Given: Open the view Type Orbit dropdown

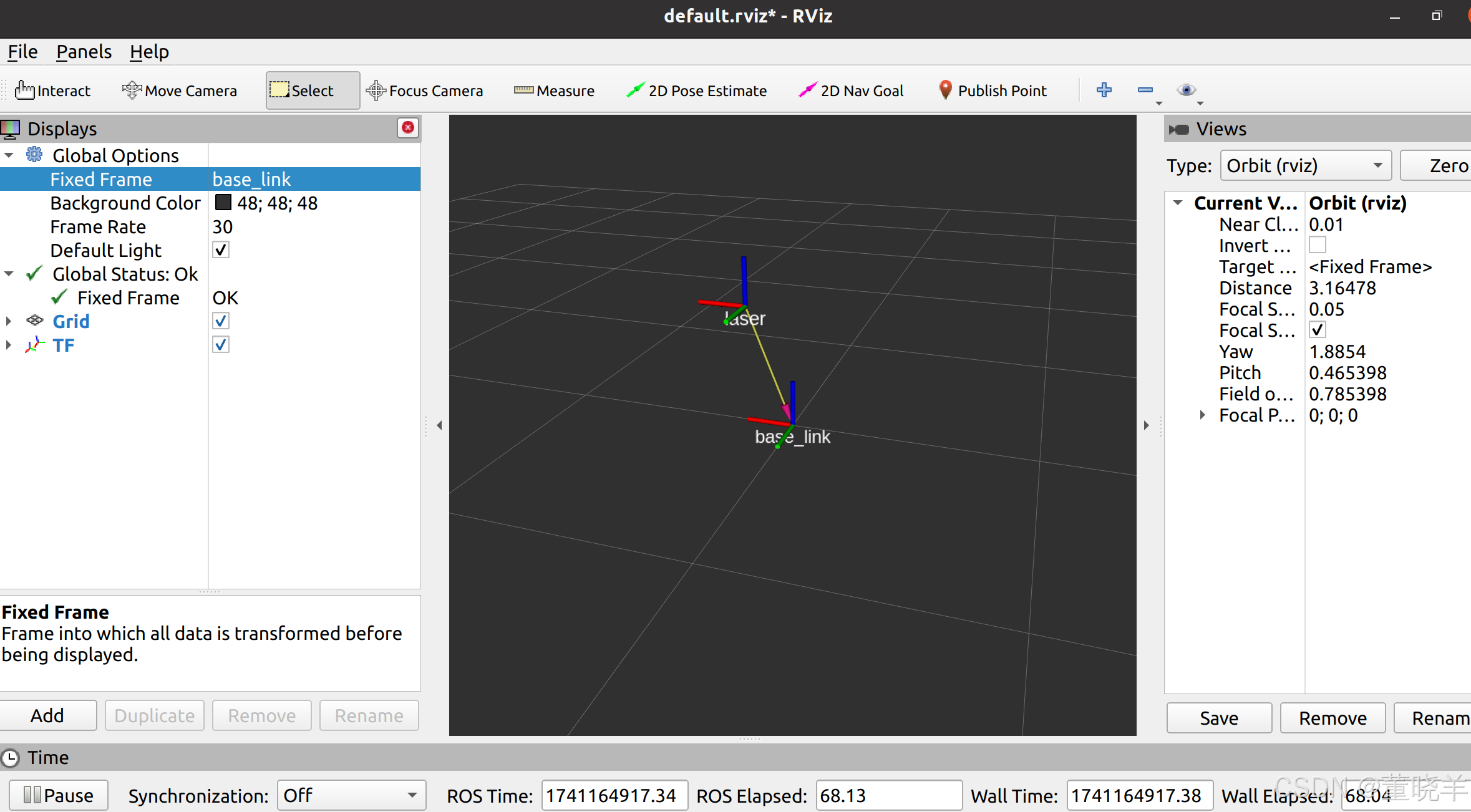Looking at the screenshot, I should 1305,165.
